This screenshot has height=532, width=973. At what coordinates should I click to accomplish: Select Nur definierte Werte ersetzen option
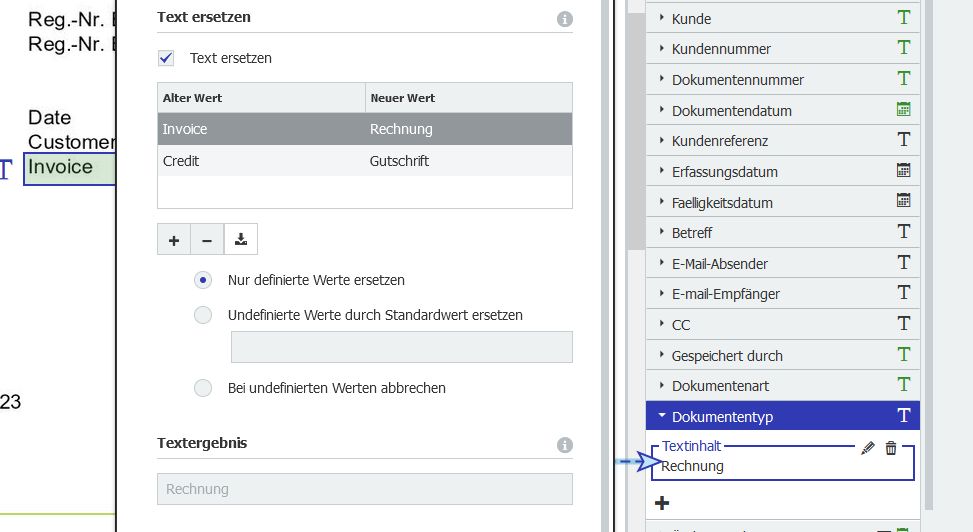[204, 280]
